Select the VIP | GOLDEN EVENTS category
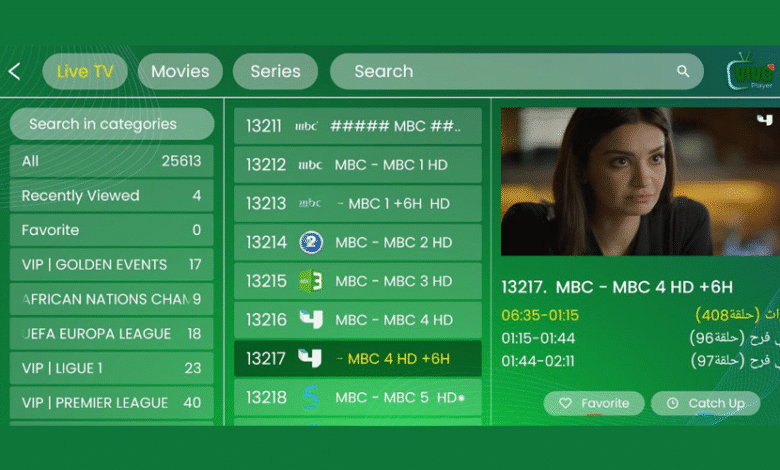 pyautogui.click(x=111, y=264)
